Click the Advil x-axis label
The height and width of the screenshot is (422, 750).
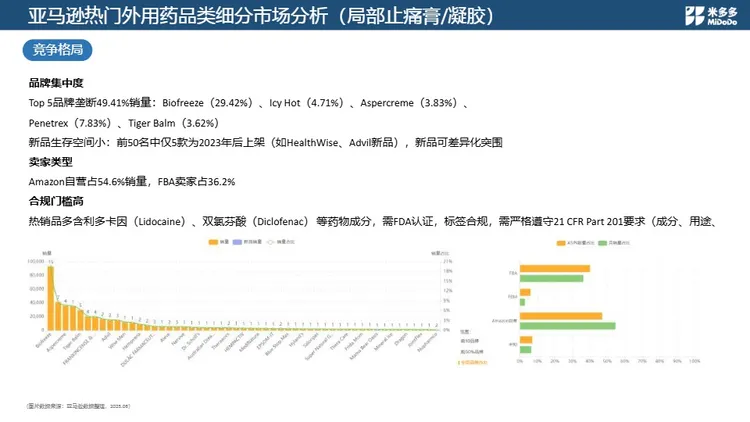pyautogui.click(x=106, y=337)
